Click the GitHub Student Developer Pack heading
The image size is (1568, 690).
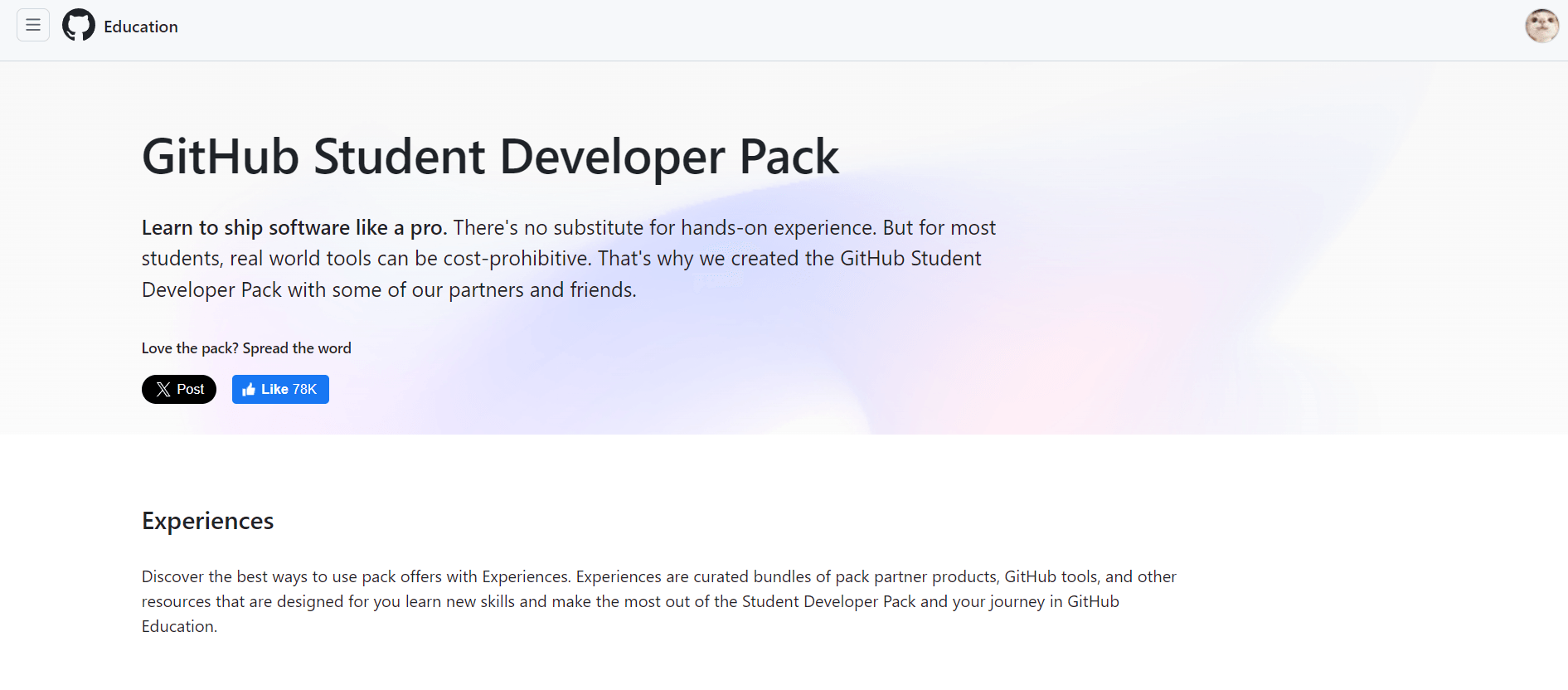(490, 156)
